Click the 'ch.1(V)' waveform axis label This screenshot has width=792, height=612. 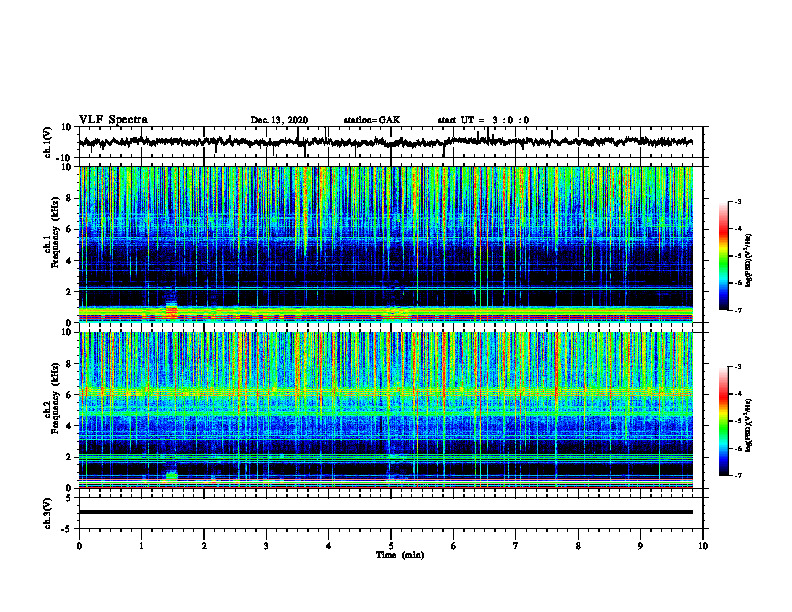tap(48, 142)
